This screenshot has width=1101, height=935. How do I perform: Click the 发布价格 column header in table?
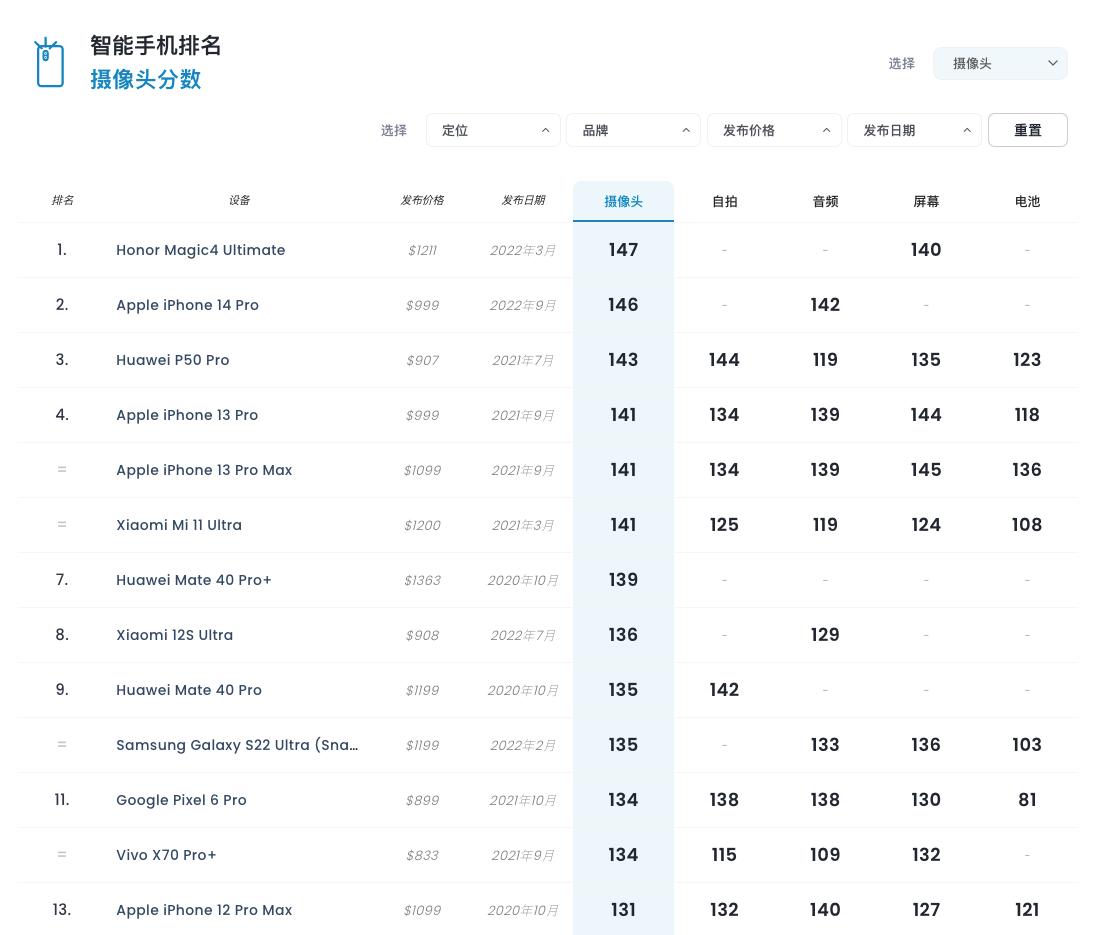click(x=422, y=200)
